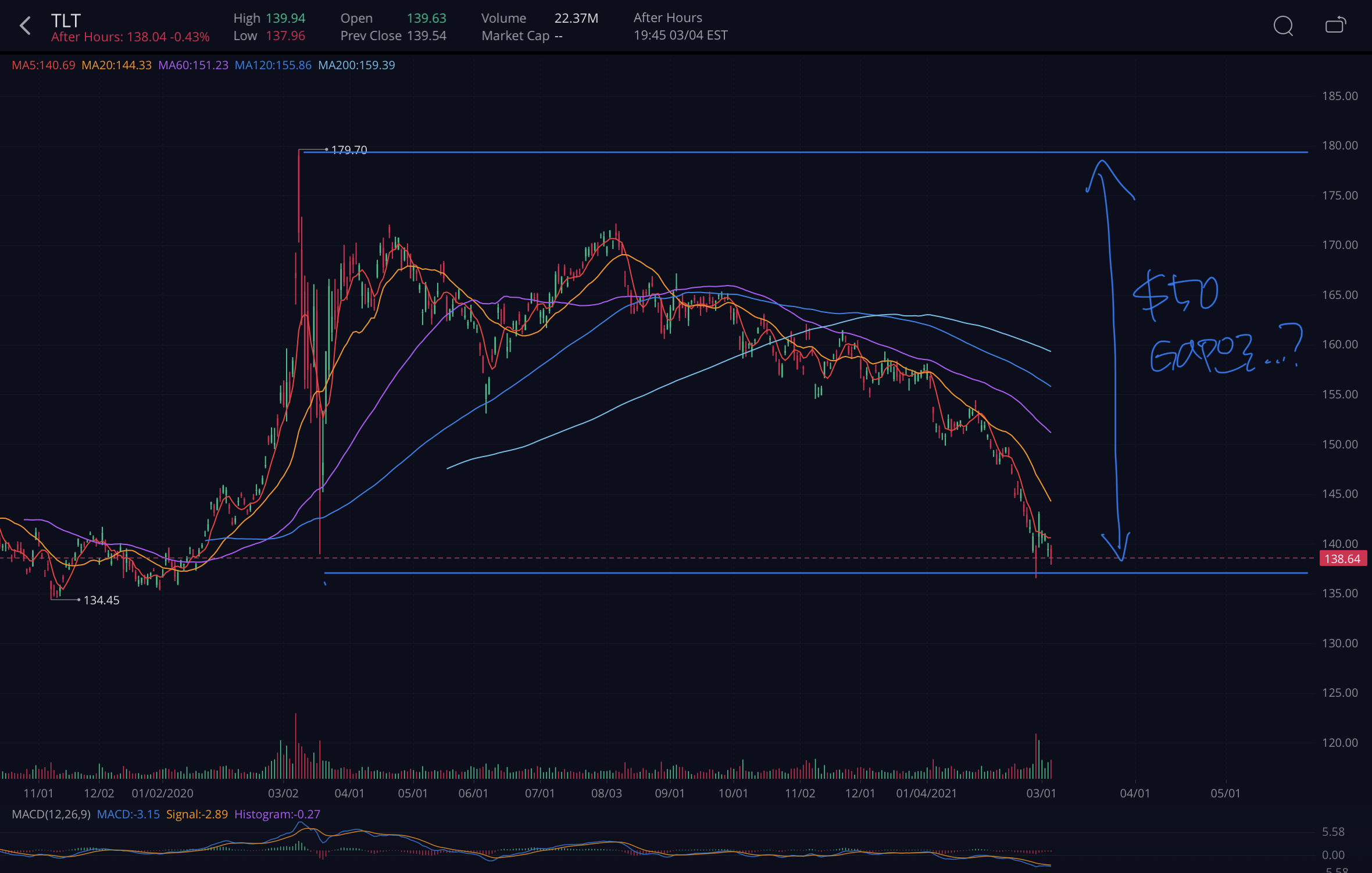Click the 138.64 current price tag
The image size is (1372, 873).
1342,559
